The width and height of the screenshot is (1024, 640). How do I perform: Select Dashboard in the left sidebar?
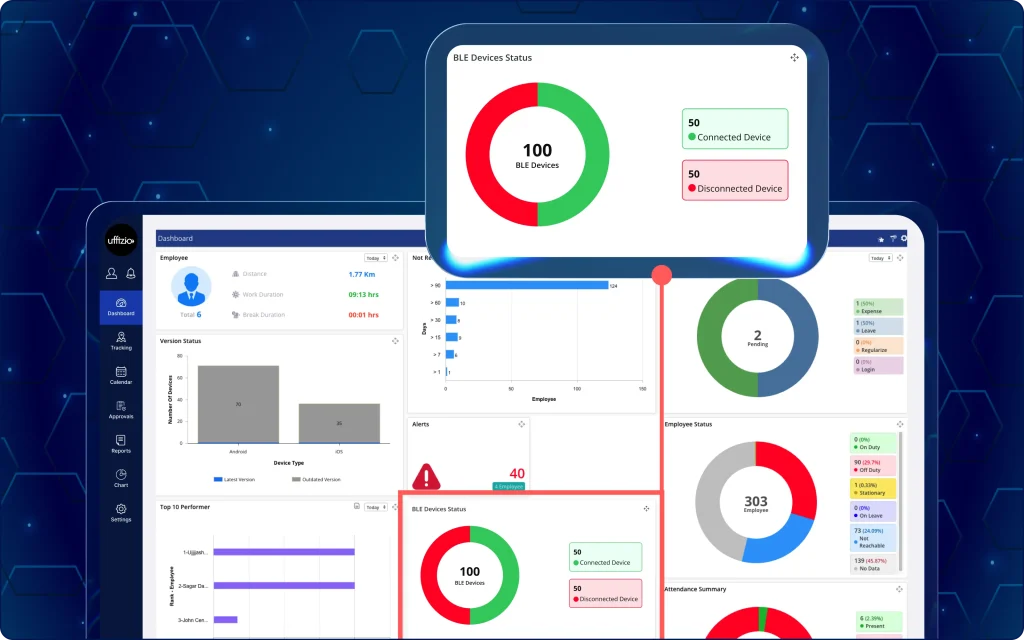tap(121, 307)
